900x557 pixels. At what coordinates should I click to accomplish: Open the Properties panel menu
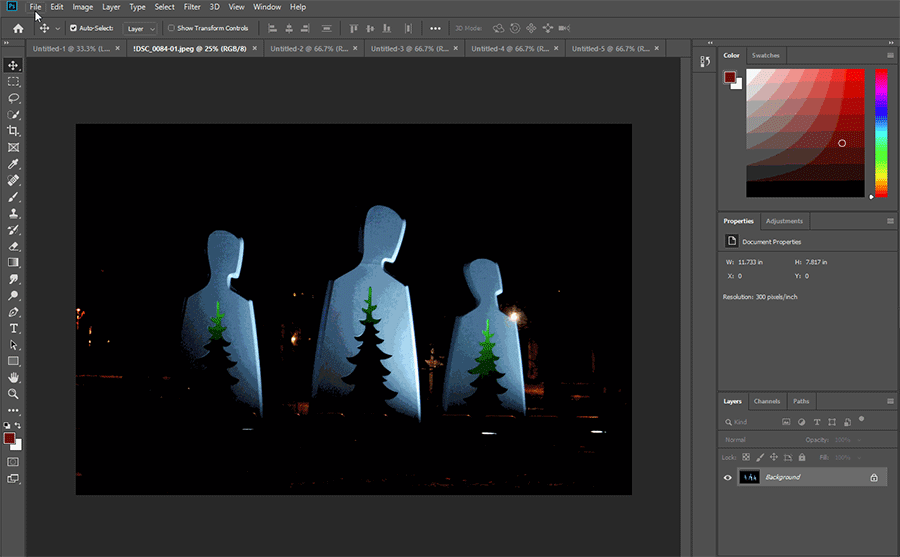tap(890, 221)
